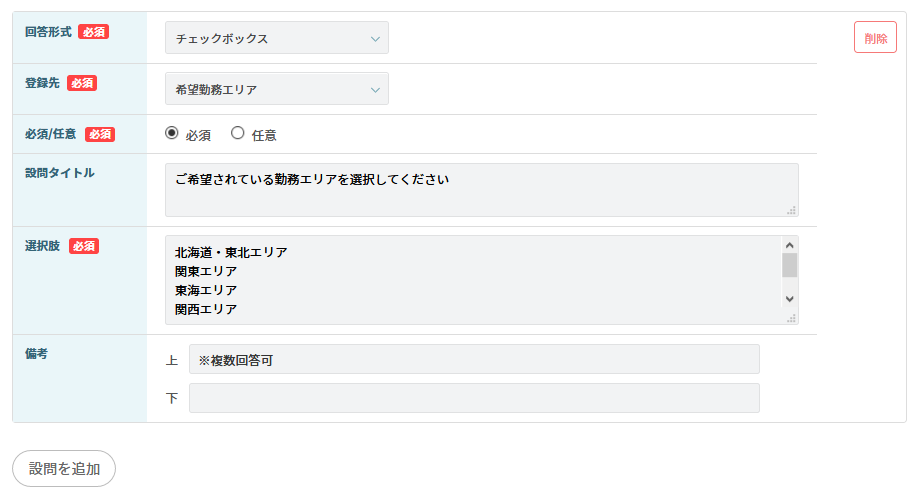This screenshot has width=917, height=499.
Task: Click the upper 備考 field with ※複数回答可
Action: [474, 359]
